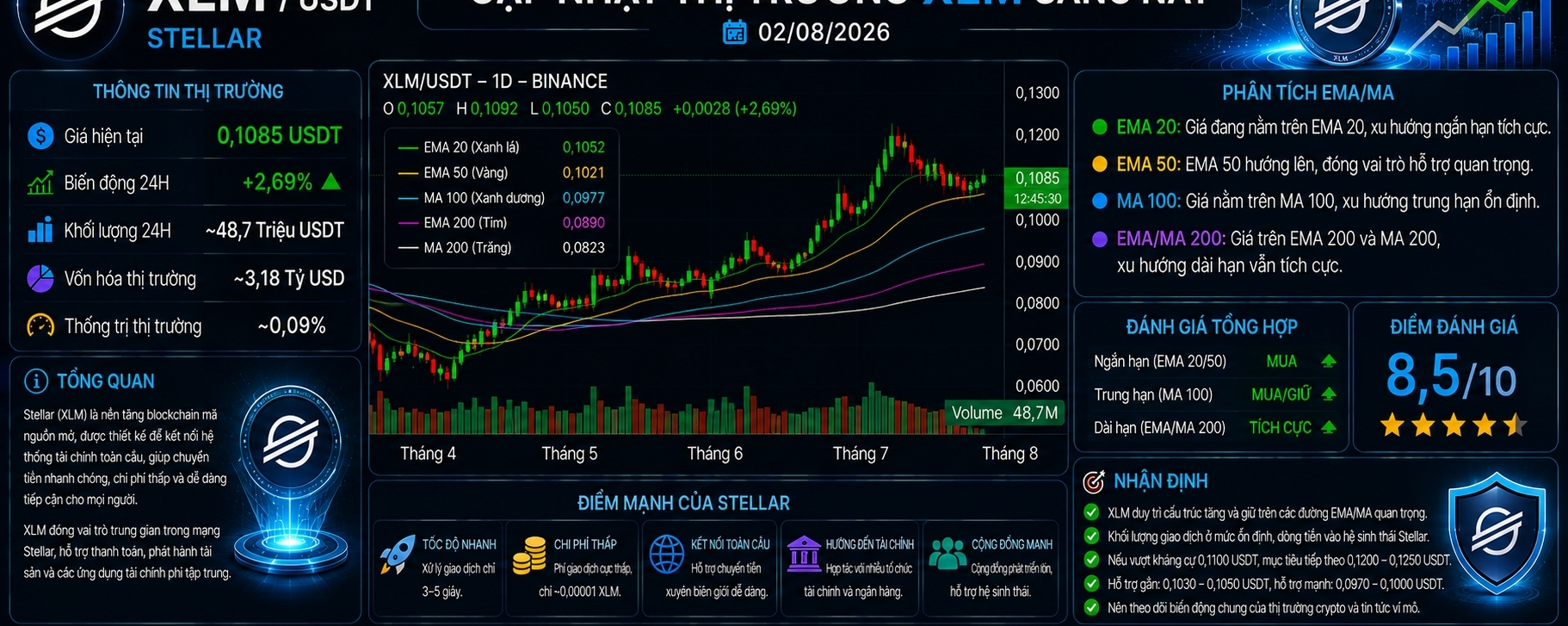Click the gauge icon beside Thống trị thị trường
This screenshot has height=626, width=1568.
point(40,325)
